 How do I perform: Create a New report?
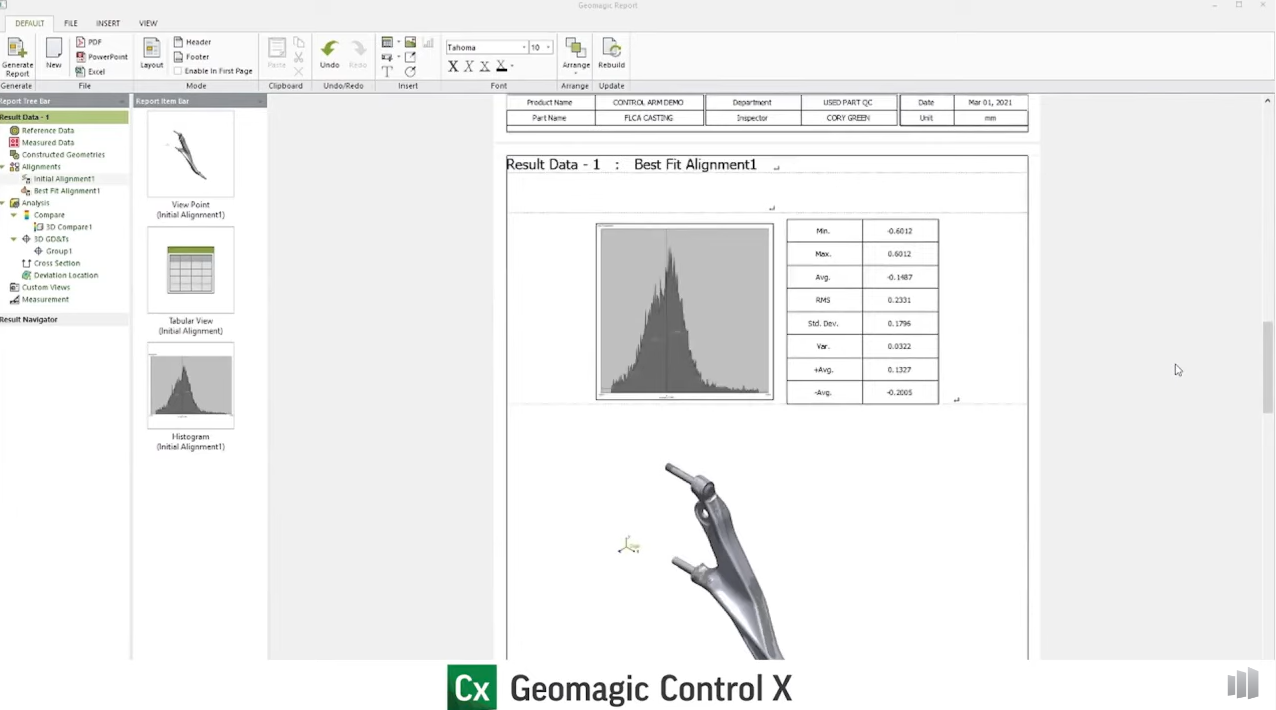(x=54, y=55)
